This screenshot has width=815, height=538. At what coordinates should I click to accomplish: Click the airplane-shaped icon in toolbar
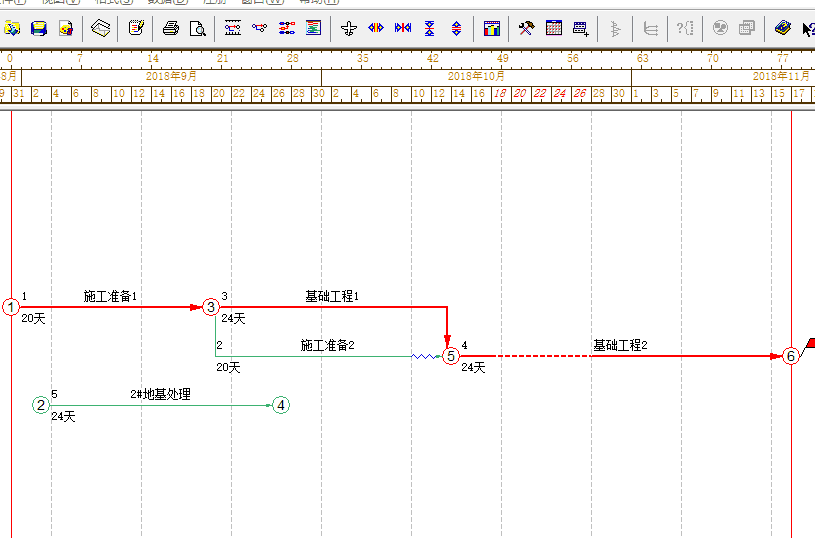coord(349,28)
